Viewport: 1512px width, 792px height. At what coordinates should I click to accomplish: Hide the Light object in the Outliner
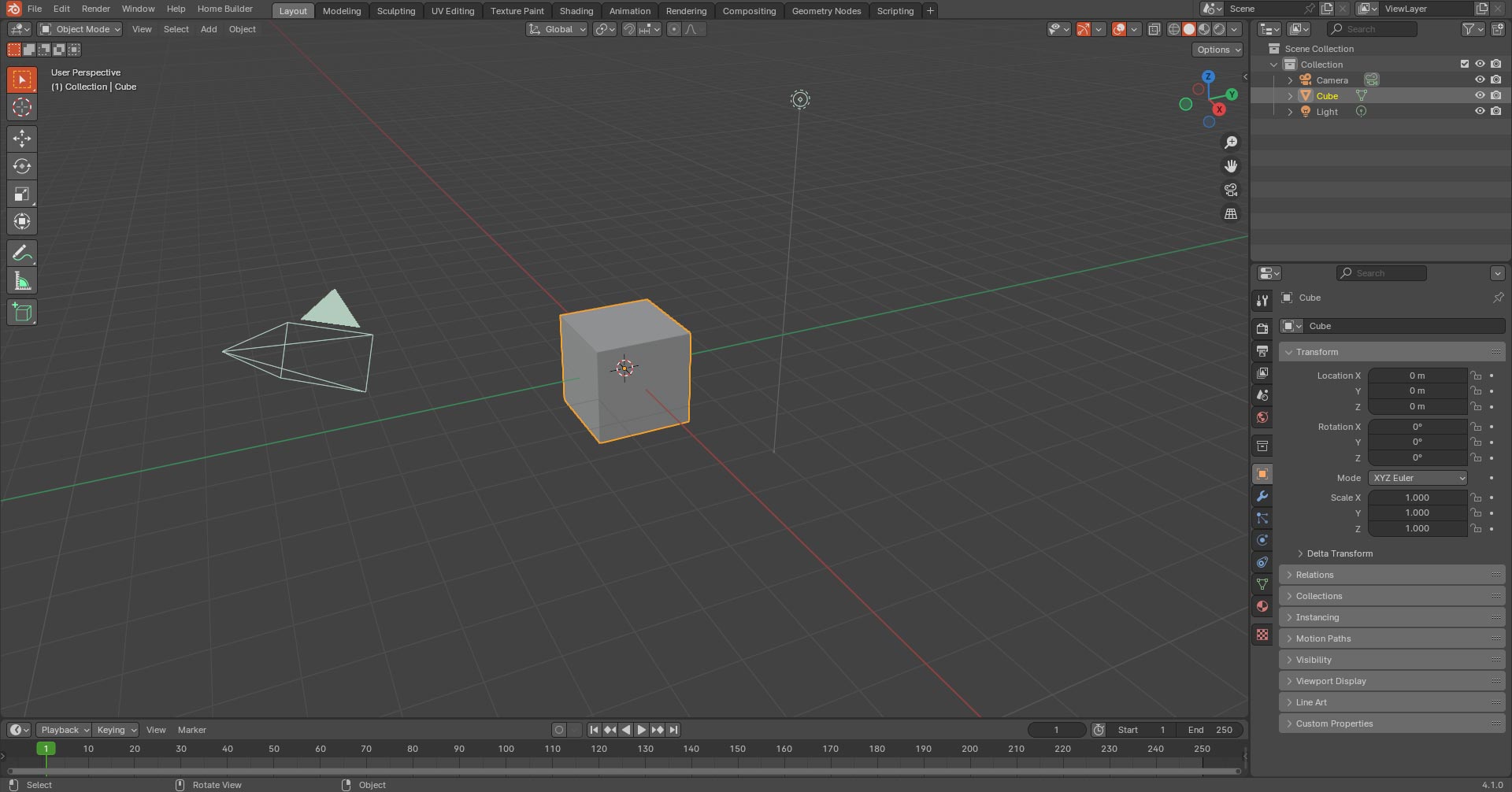coord(1480,111)
